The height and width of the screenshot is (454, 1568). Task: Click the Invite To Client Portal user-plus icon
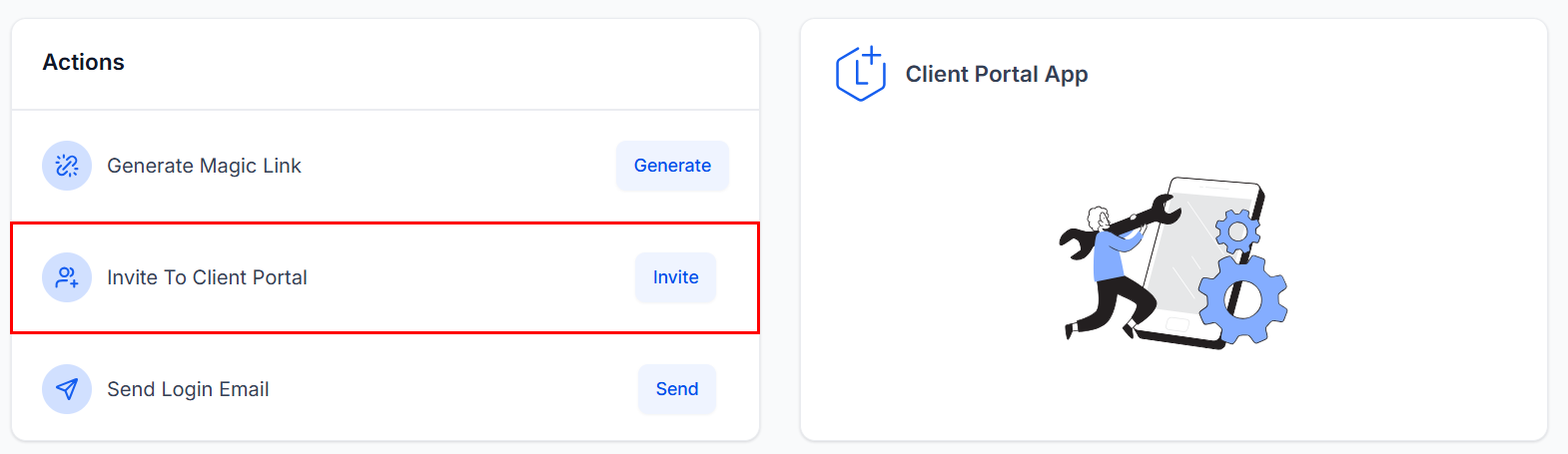(67, 277)
